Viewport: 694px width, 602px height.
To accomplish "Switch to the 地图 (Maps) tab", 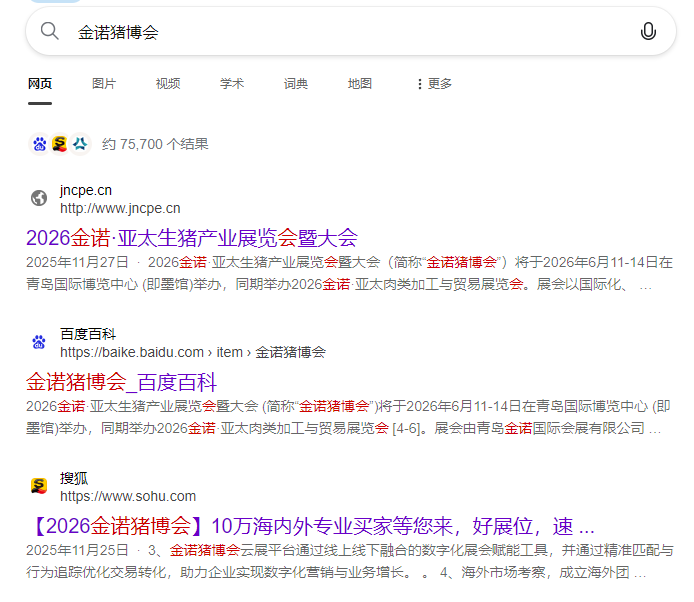I will [x=360, y=84].
